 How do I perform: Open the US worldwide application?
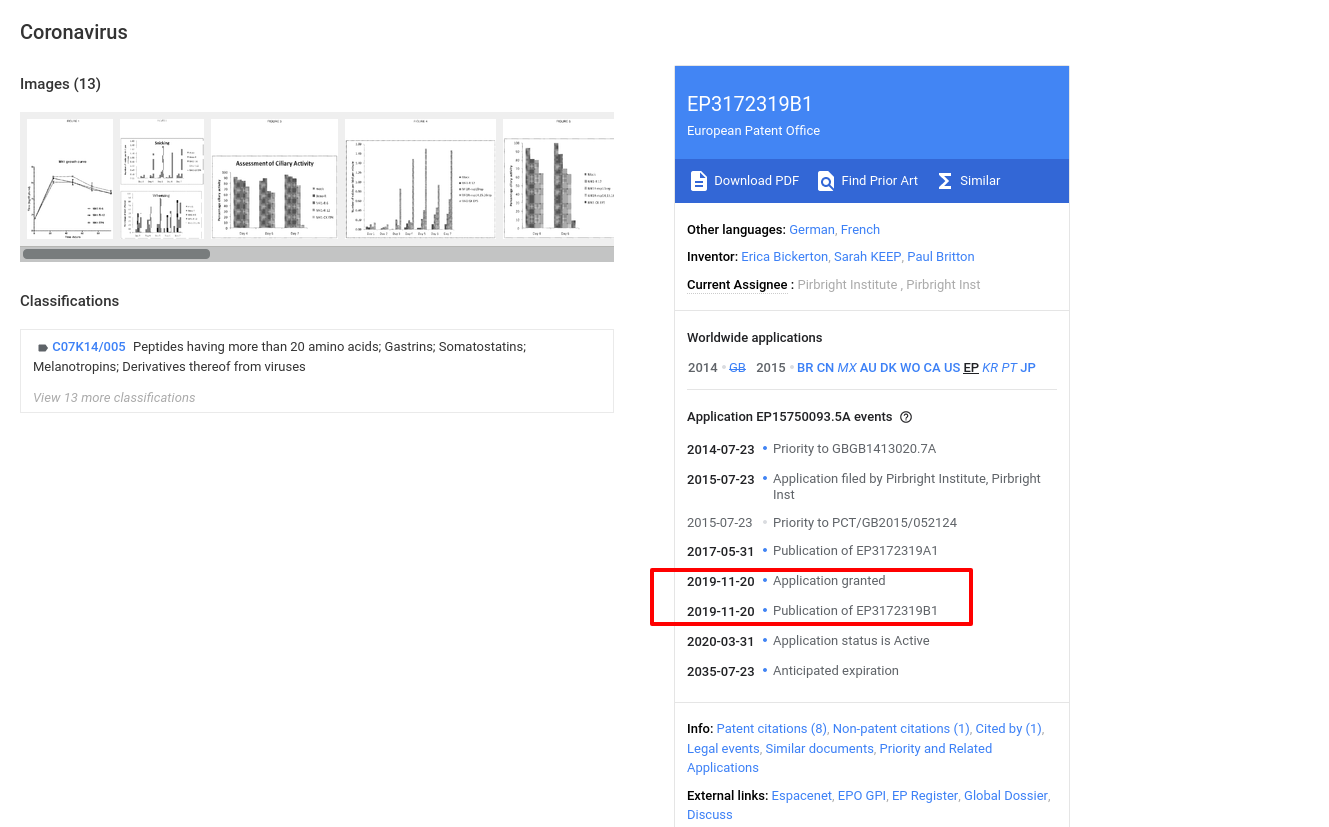coord(952,368)
